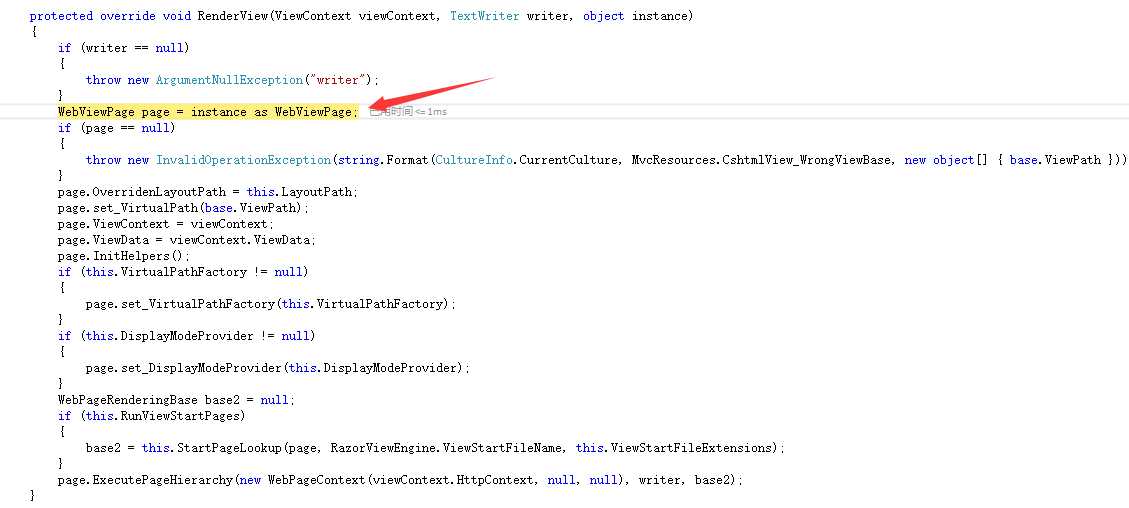Click the line "if (page == null)"
This screenshot has width=1129, height=508.
point(117,128)
